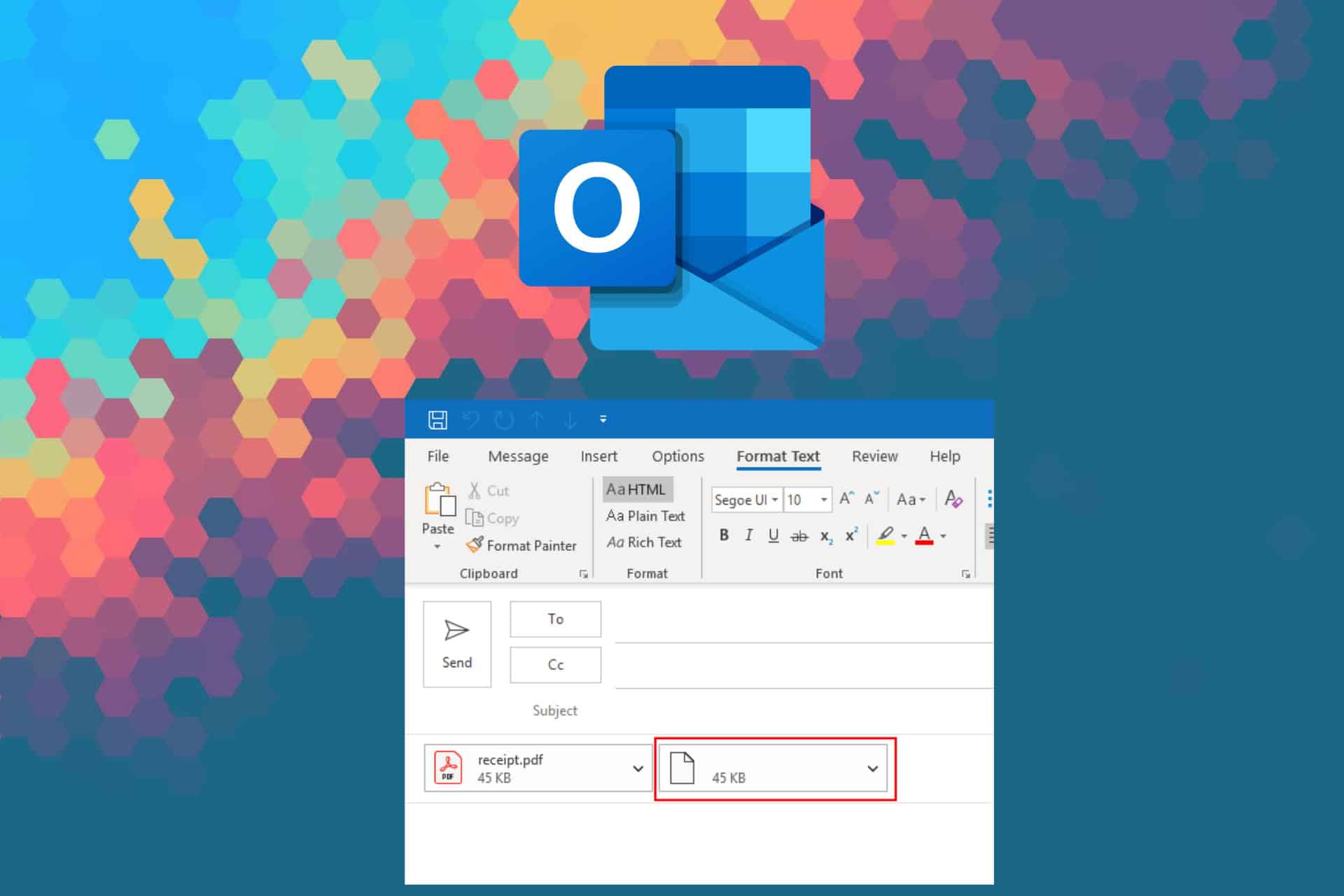Click Cut in Clipboard group
The width and height of the screenshot is (1344, 896).
click(x=489, y=491)
